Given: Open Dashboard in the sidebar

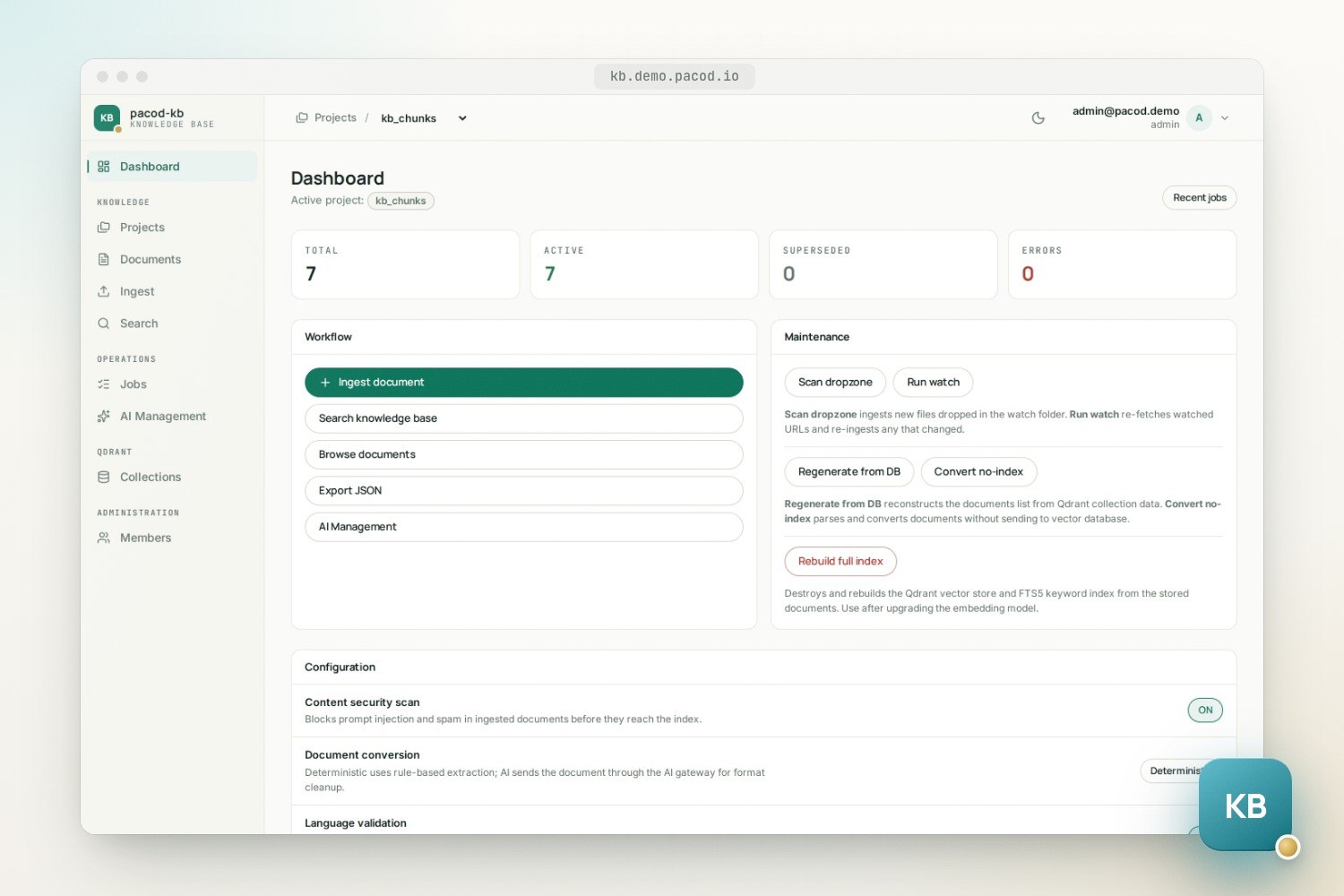Looking at the screenshot, I should pyautogui.click(x=171, y=167).
